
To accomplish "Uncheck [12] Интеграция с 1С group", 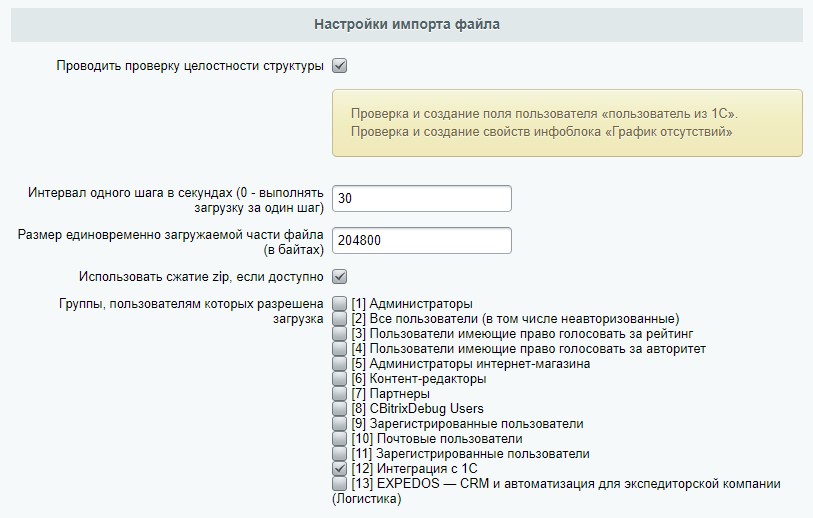I will click(341, 469).
